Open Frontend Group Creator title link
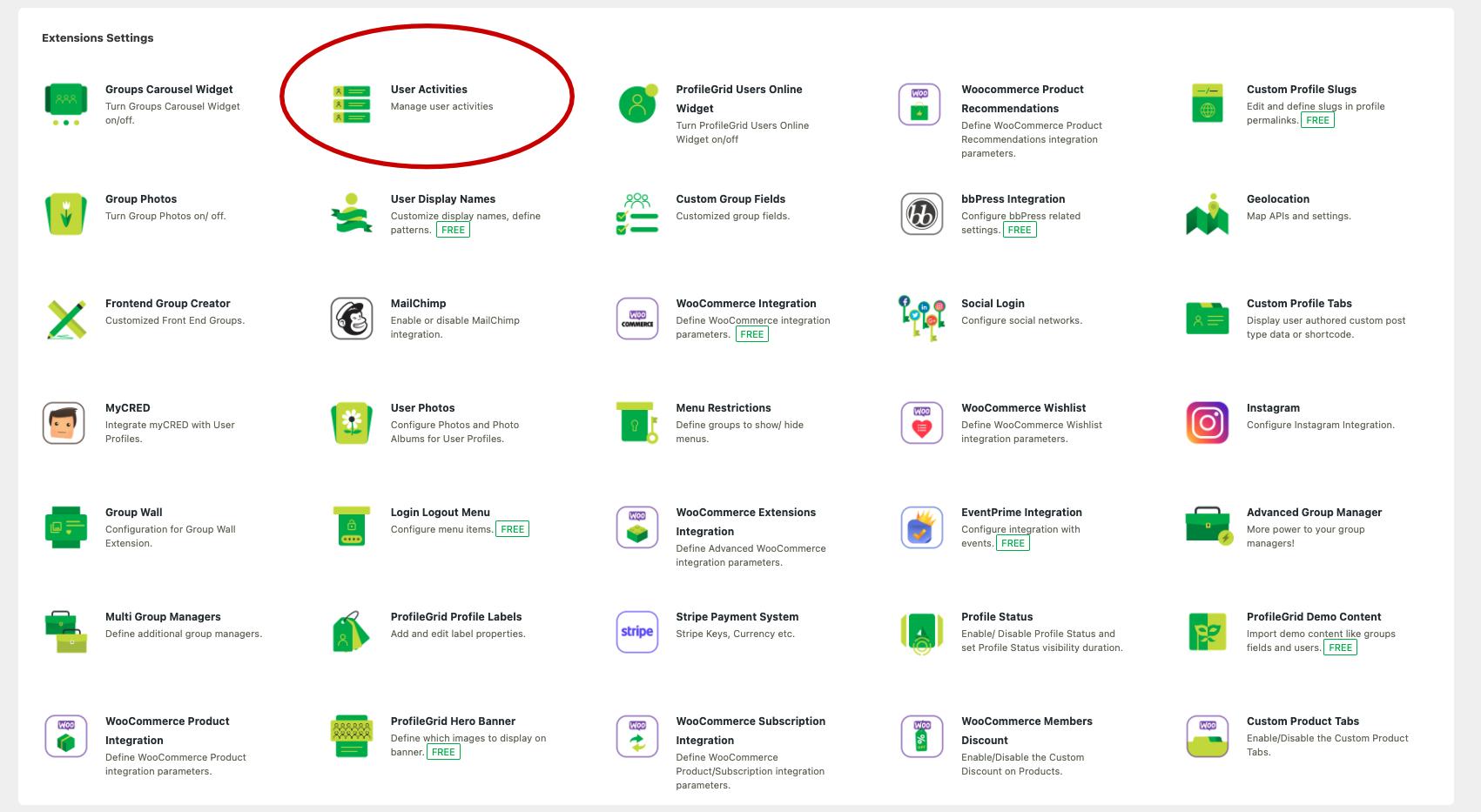 point(167,303)
